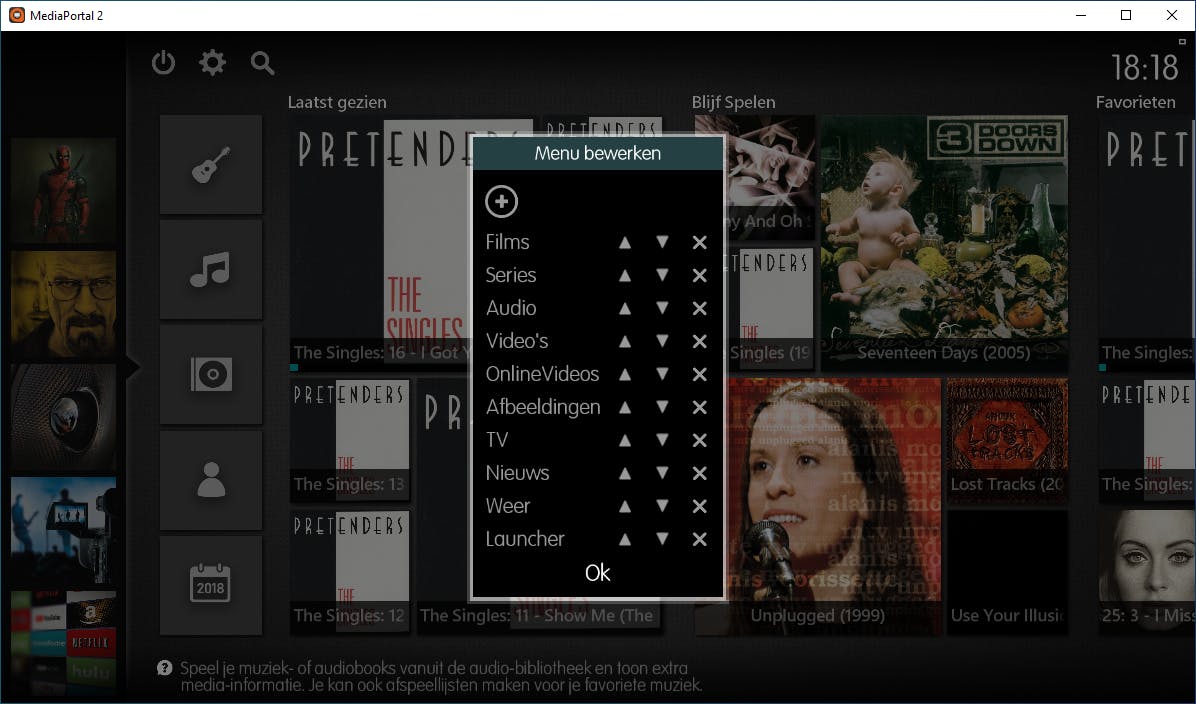Move Afbeeldingen up in the menu
Image resolution: width=1196 pixels, height=704 pixels.
(x=625, y=407)
